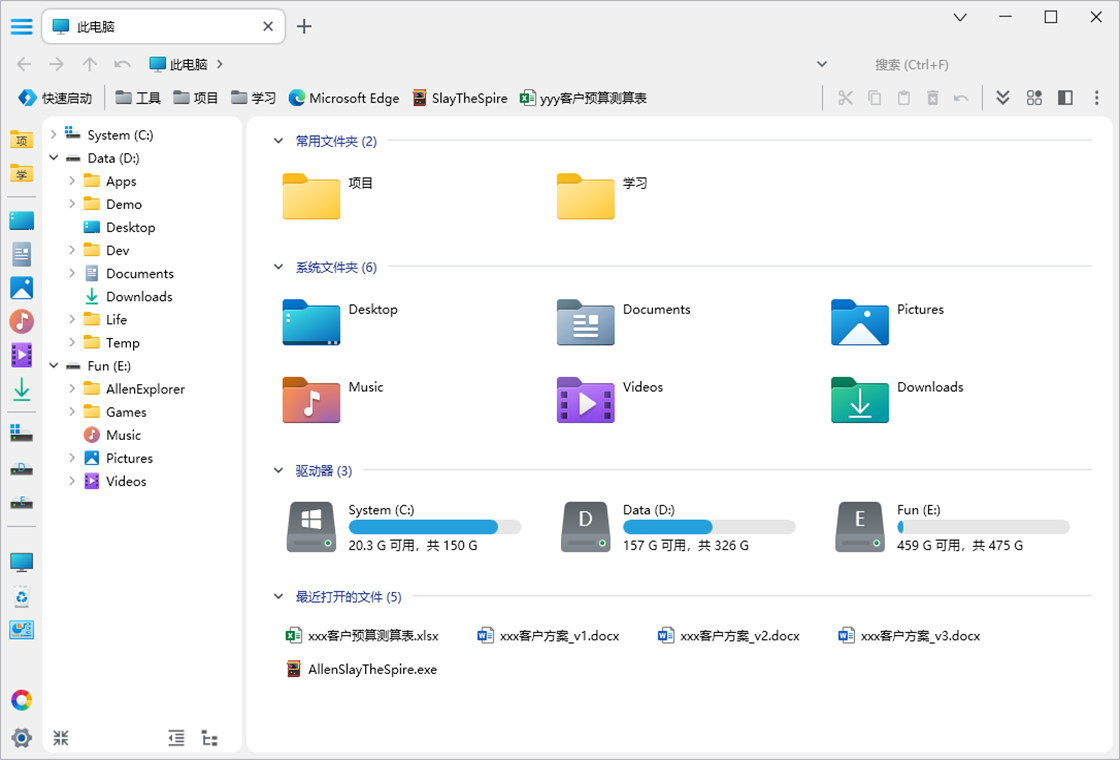Open the 学习 bookmark on toolbar

[254, 98]
